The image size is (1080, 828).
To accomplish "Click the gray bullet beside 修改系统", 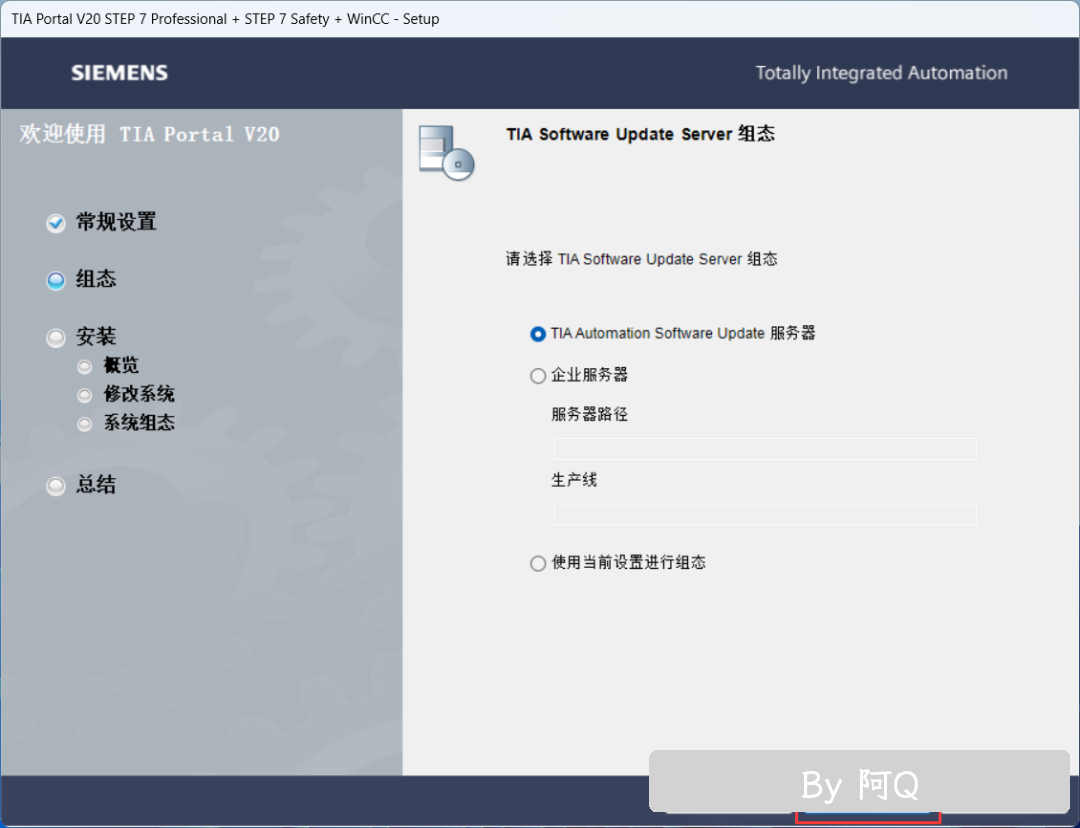I will [x=85, y=395].
